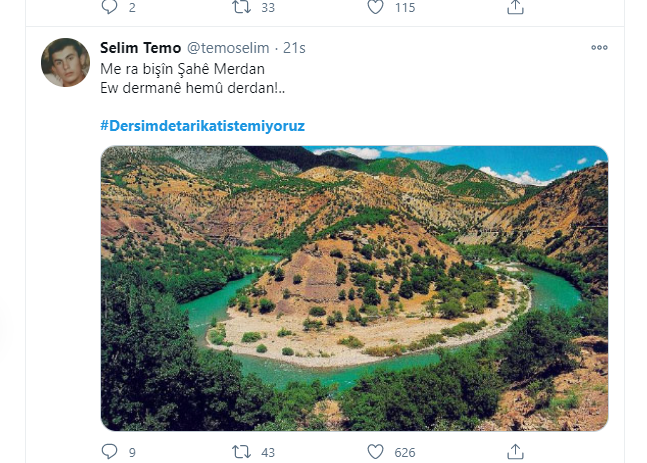Reply to the previous tweet above

[110, 7]
